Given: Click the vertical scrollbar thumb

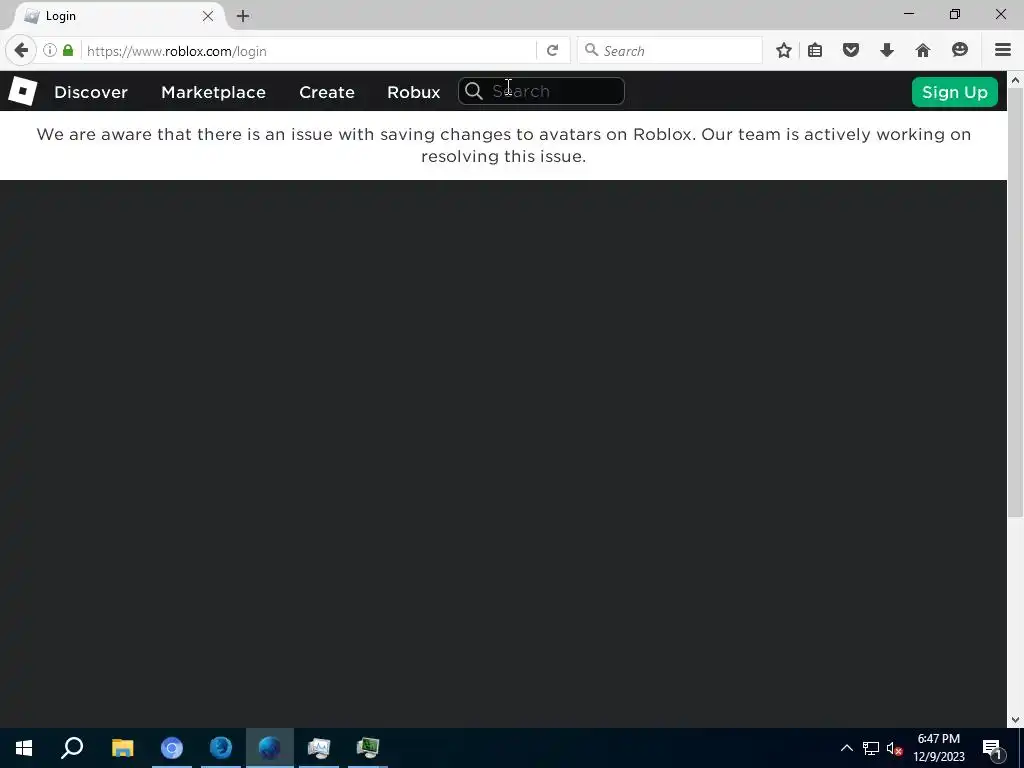Looking at the screenshot, I should pyautogui.click(x=1015, y=302).
